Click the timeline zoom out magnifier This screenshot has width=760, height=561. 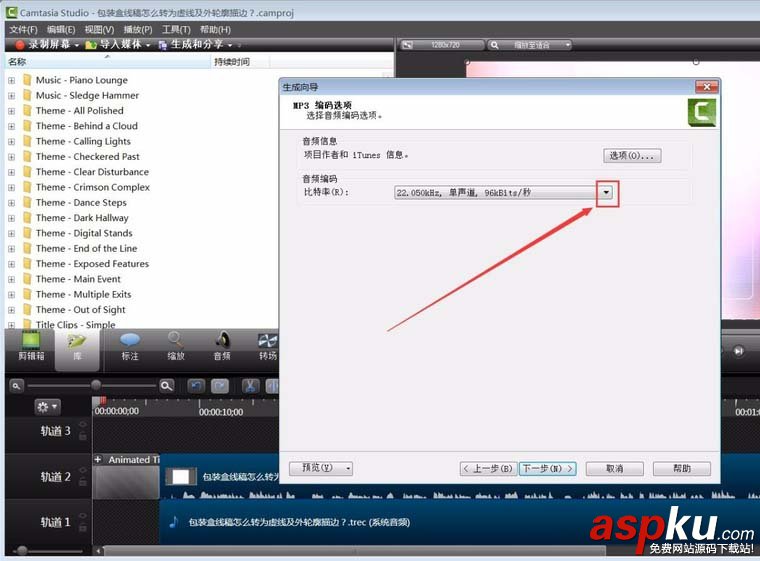(16, 386)
